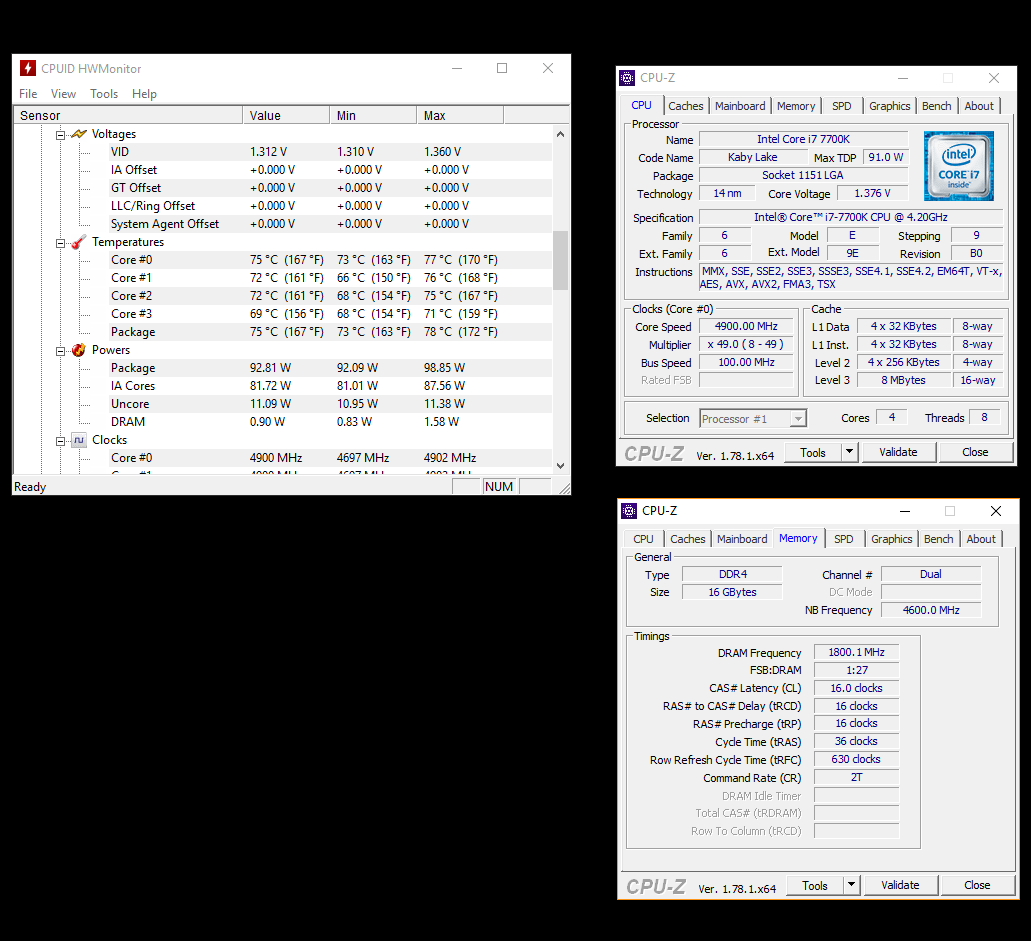Open the Tools menu in HWMonitor
The width and height of the screenshot is (1031, 941).
tap(104, 94)
